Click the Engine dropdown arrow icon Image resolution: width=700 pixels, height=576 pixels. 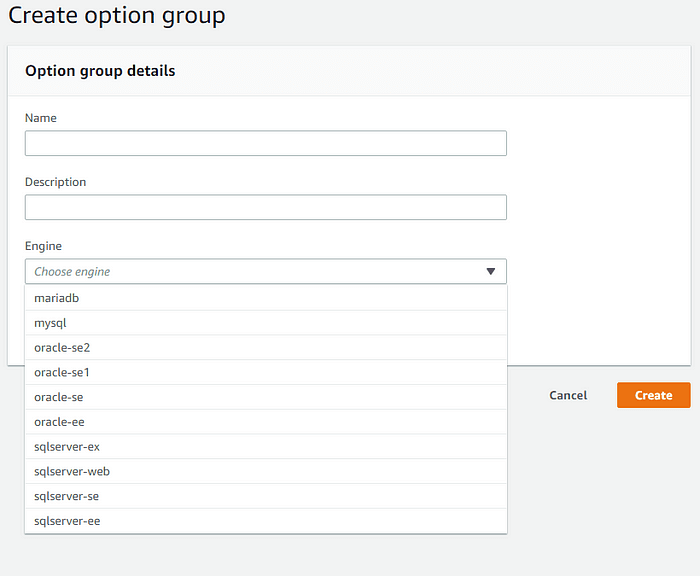point(491,271)
